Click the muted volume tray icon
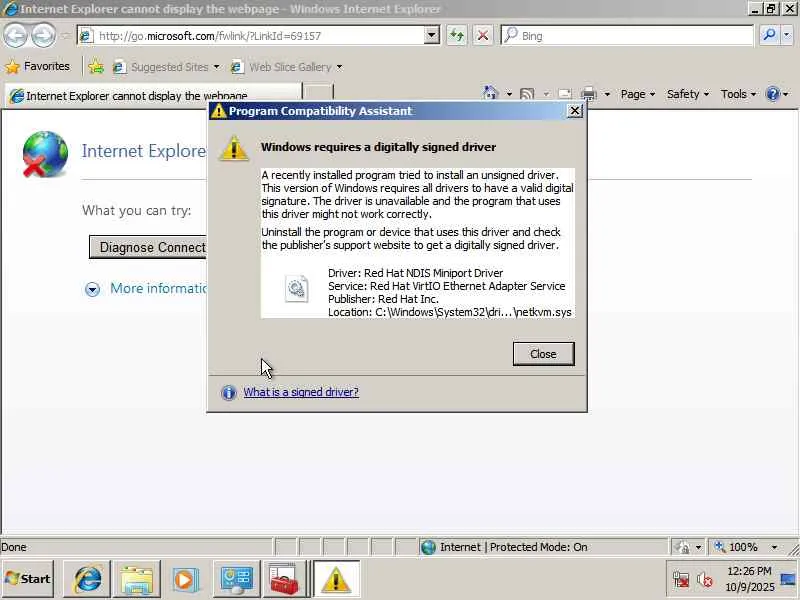 (x=705, y=580)
